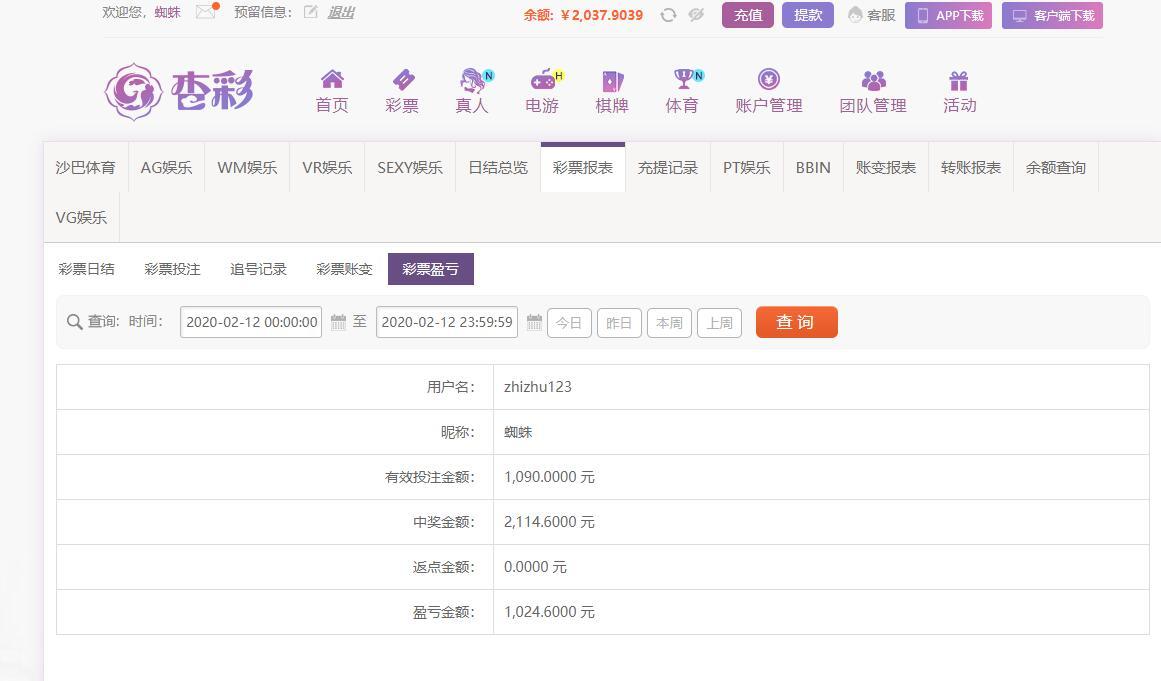Open the 活动 gift icon
1161x681 pixels.
click(959, 80)
